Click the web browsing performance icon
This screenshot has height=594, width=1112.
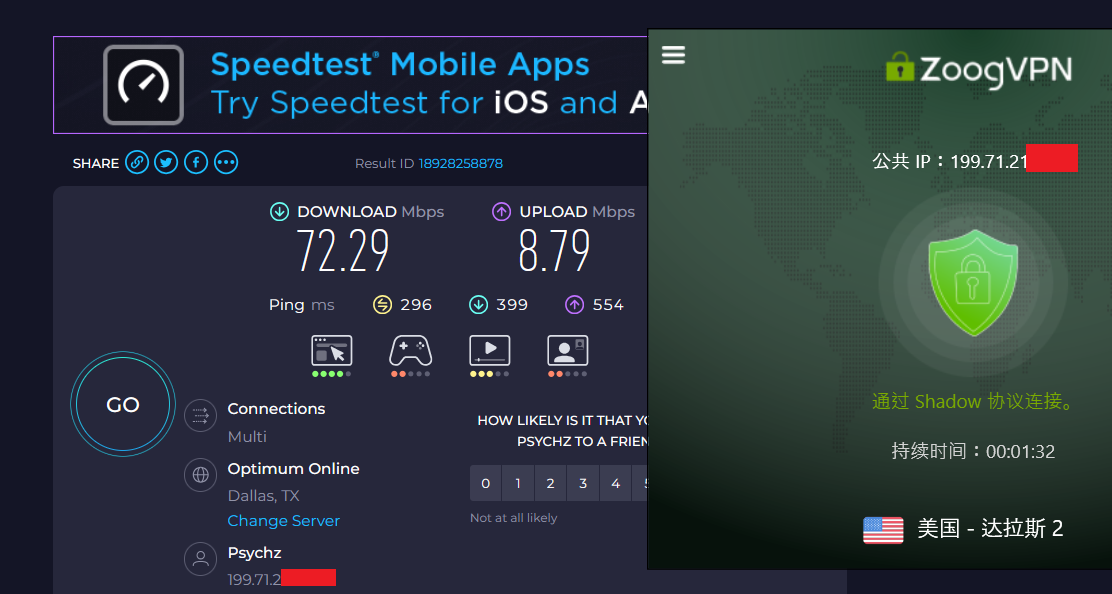(332, 351)
